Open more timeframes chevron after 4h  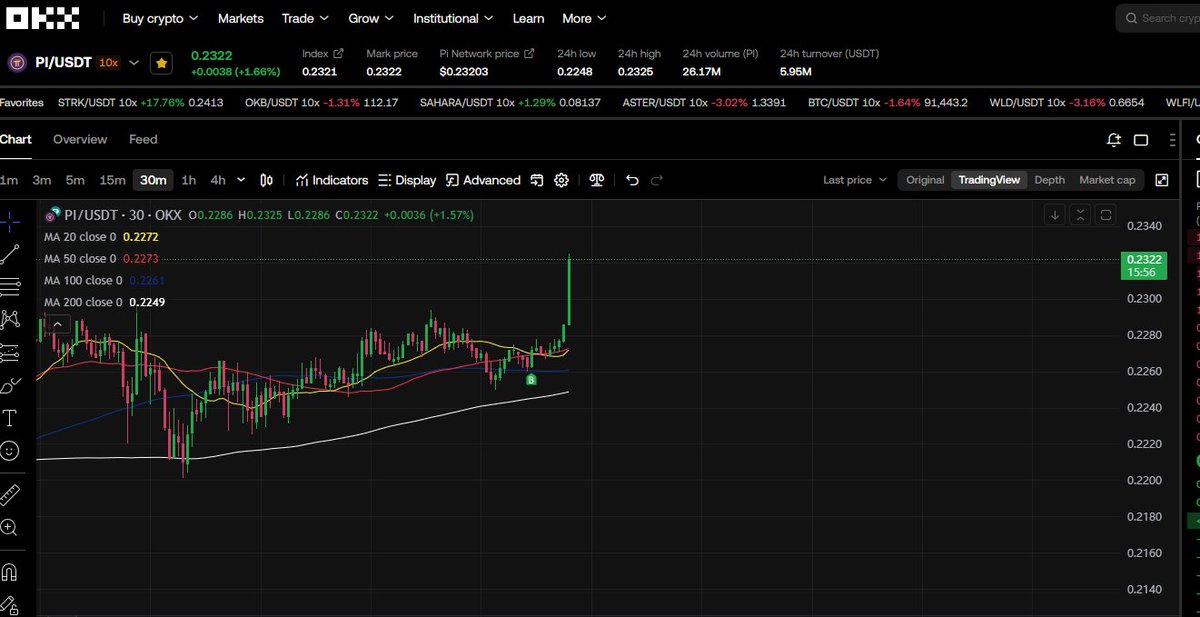[x=241, y=180]
